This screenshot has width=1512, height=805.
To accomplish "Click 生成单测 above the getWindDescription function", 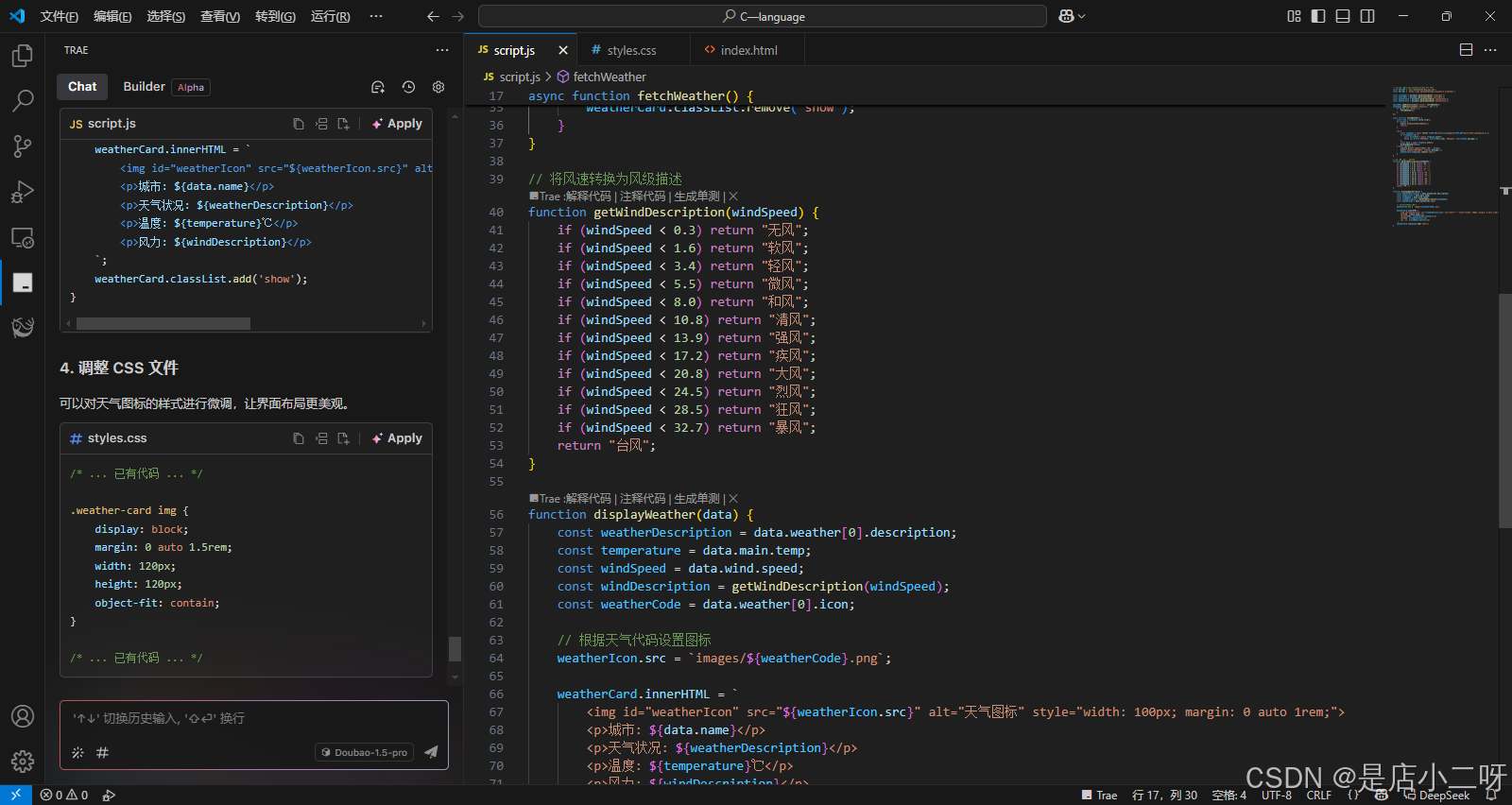I will [696, 197].
